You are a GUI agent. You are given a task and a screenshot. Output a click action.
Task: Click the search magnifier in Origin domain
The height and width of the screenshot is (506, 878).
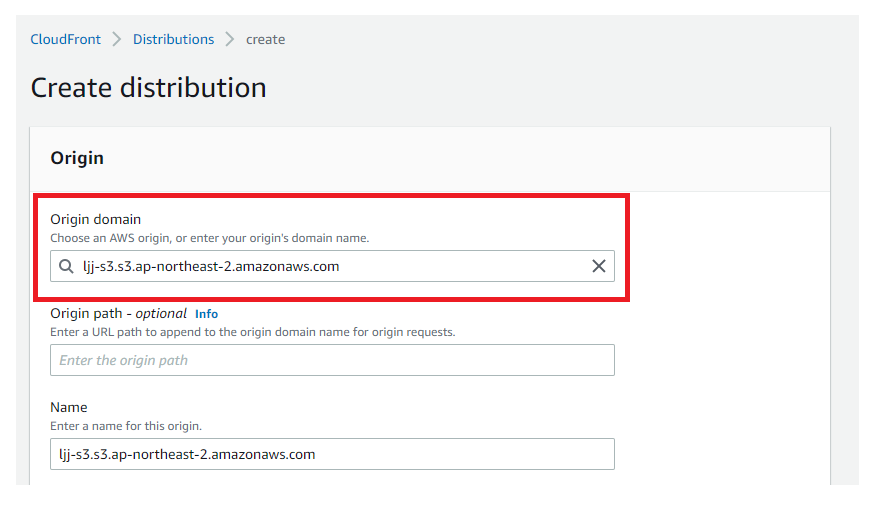tap(66, 266)
